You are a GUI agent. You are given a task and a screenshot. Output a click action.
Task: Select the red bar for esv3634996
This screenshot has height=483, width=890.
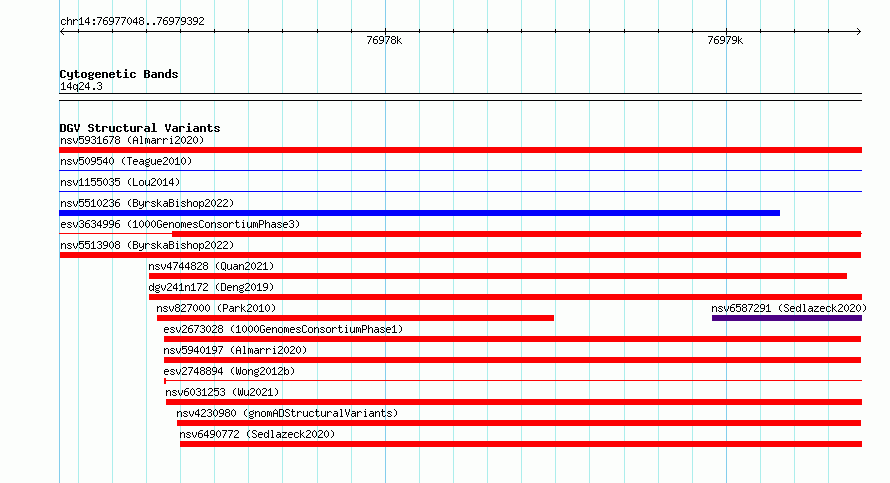pos(517,234)
